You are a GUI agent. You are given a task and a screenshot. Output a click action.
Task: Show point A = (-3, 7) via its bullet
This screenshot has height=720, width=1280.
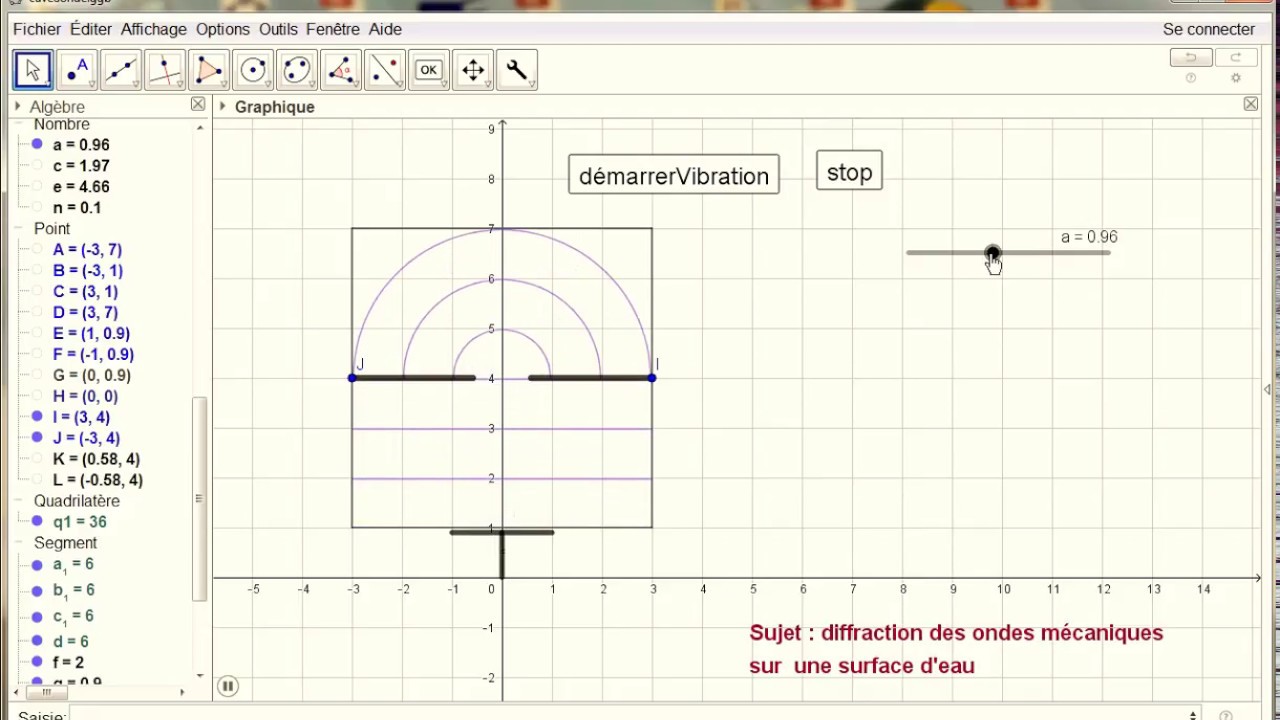(37, 250)
